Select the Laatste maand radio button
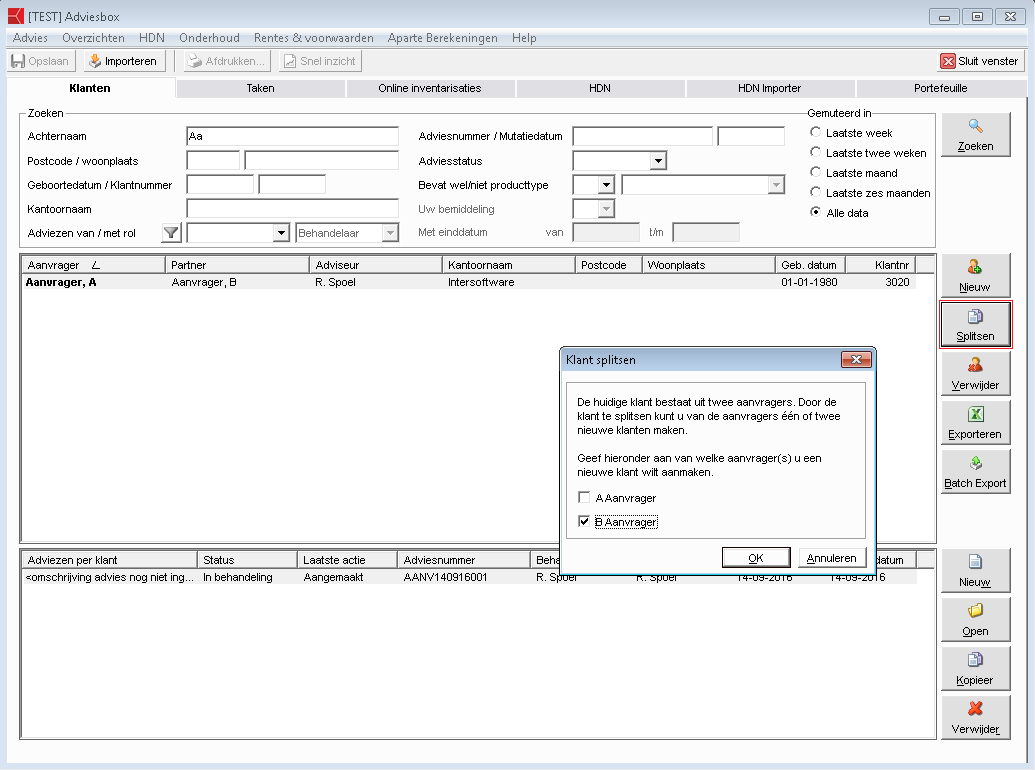The height and width of the screenshot is (770, 1035). tap(816, 173)
